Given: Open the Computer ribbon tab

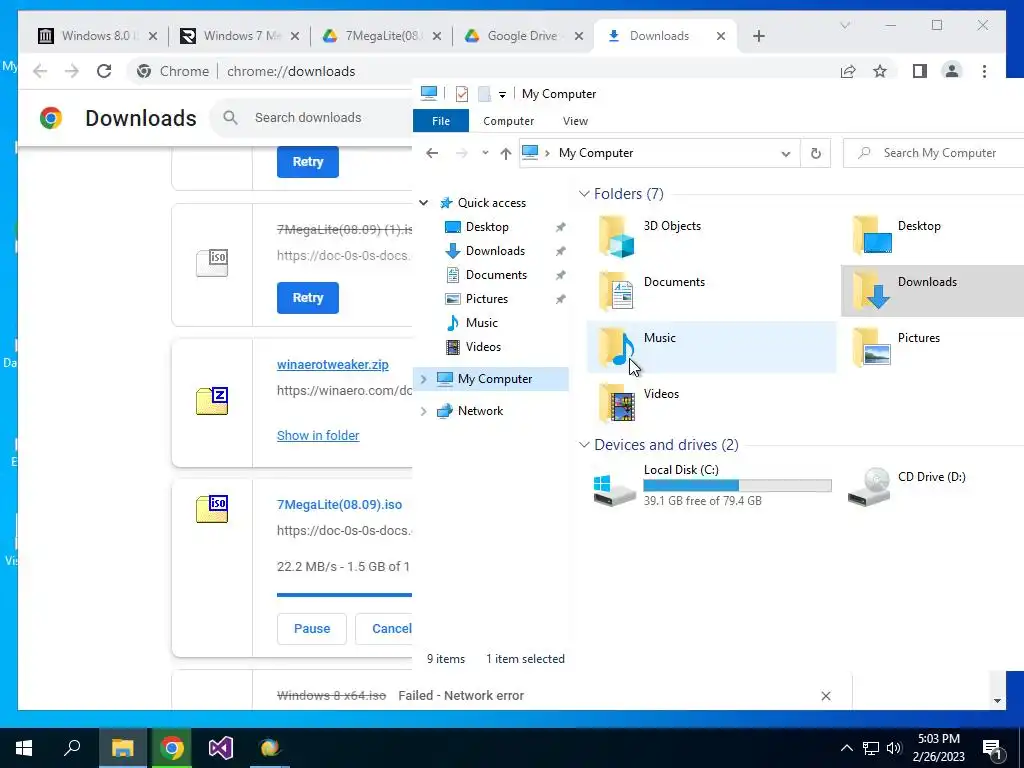Looking at the screenshot, I should (508, 121).
